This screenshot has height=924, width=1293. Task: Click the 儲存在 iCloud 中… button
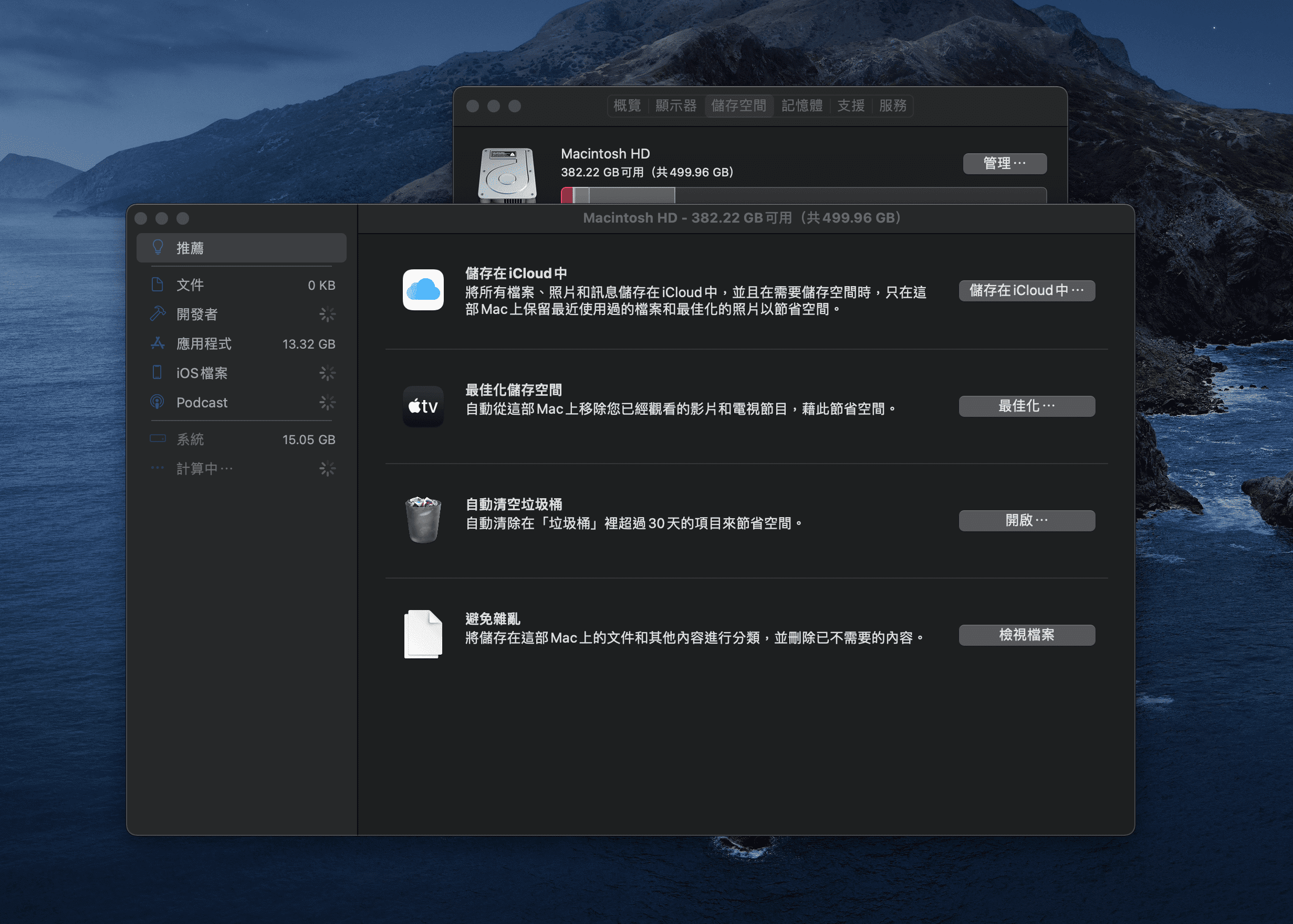point(1027,291)
